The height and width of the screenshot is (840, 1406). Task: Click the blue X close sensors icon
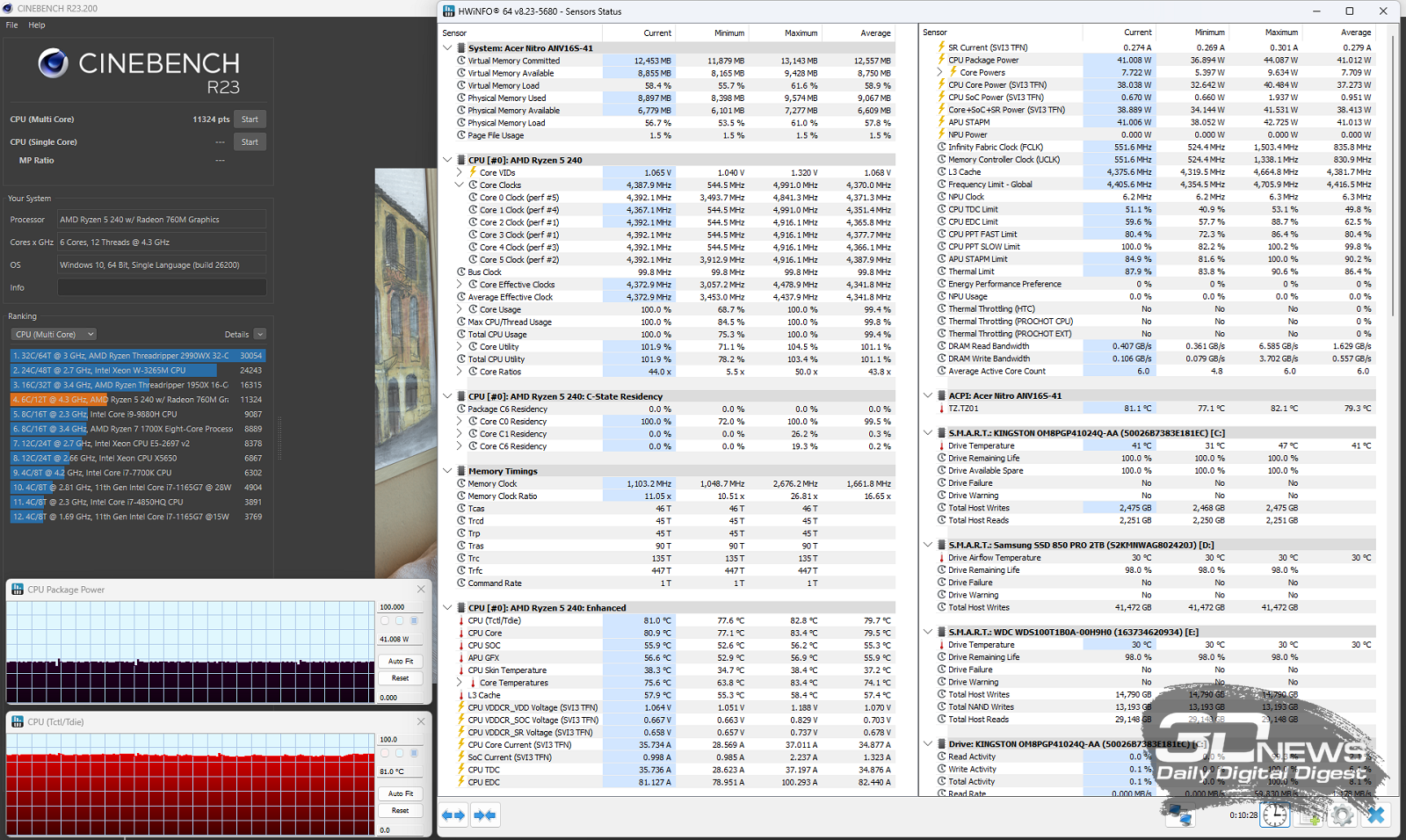point(1375,815)
